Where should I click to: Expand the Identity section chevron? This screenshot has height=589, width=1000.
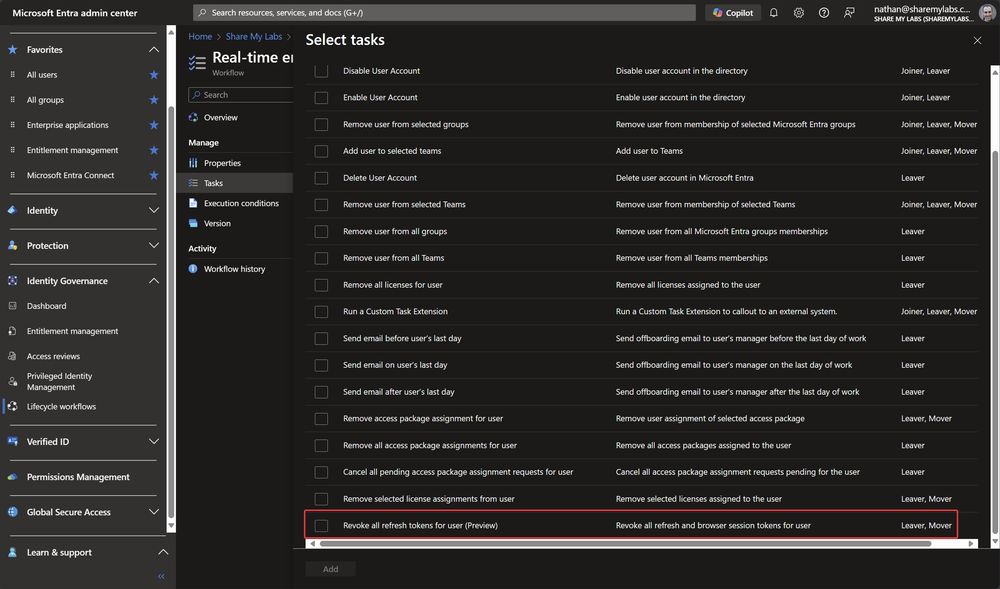(x=154, y=210)
